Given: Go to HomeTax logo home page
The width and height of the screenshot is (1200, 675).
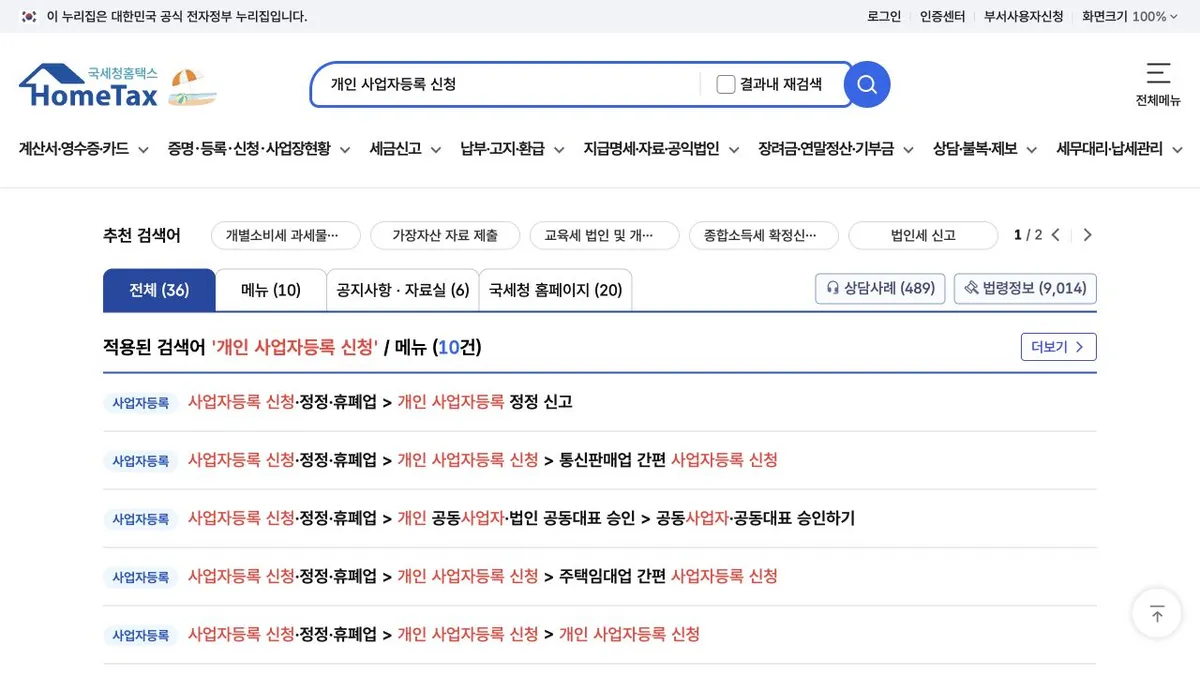Looking at the screenshot, I should pos(88,86).
